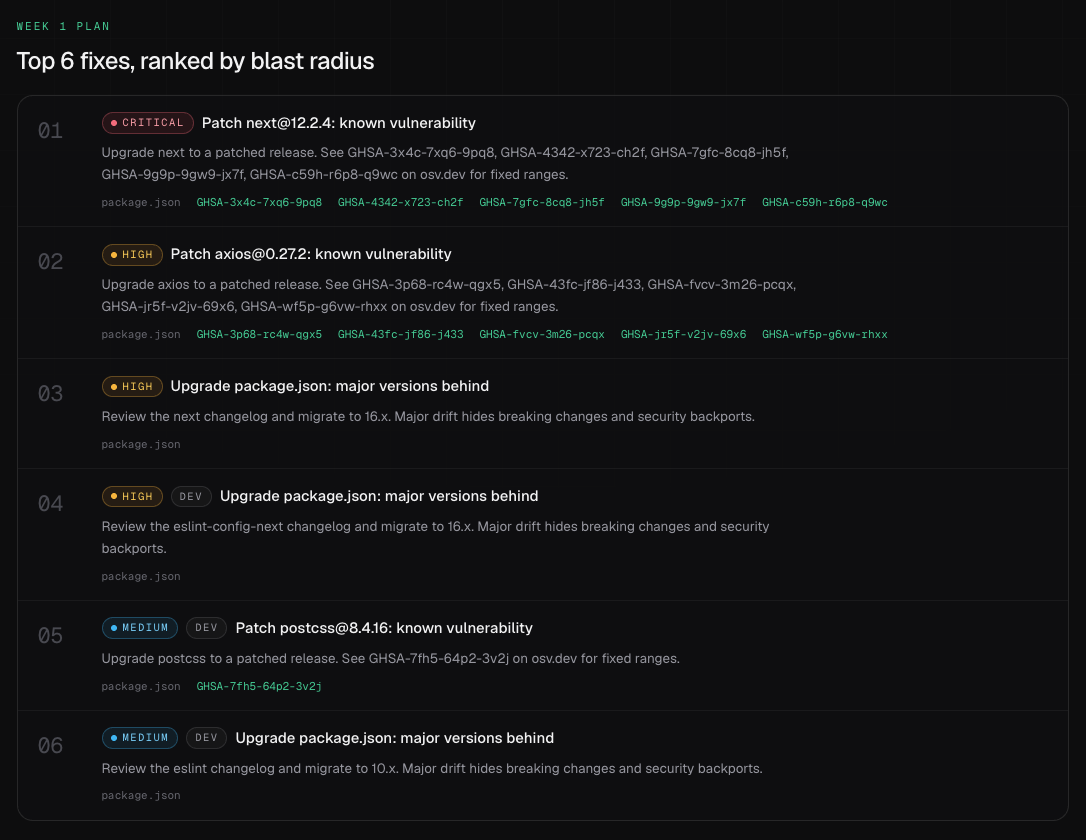Select fix 03 title about major versions
The height and width of the screenshot is (840, 1086).
coord(330,386)
